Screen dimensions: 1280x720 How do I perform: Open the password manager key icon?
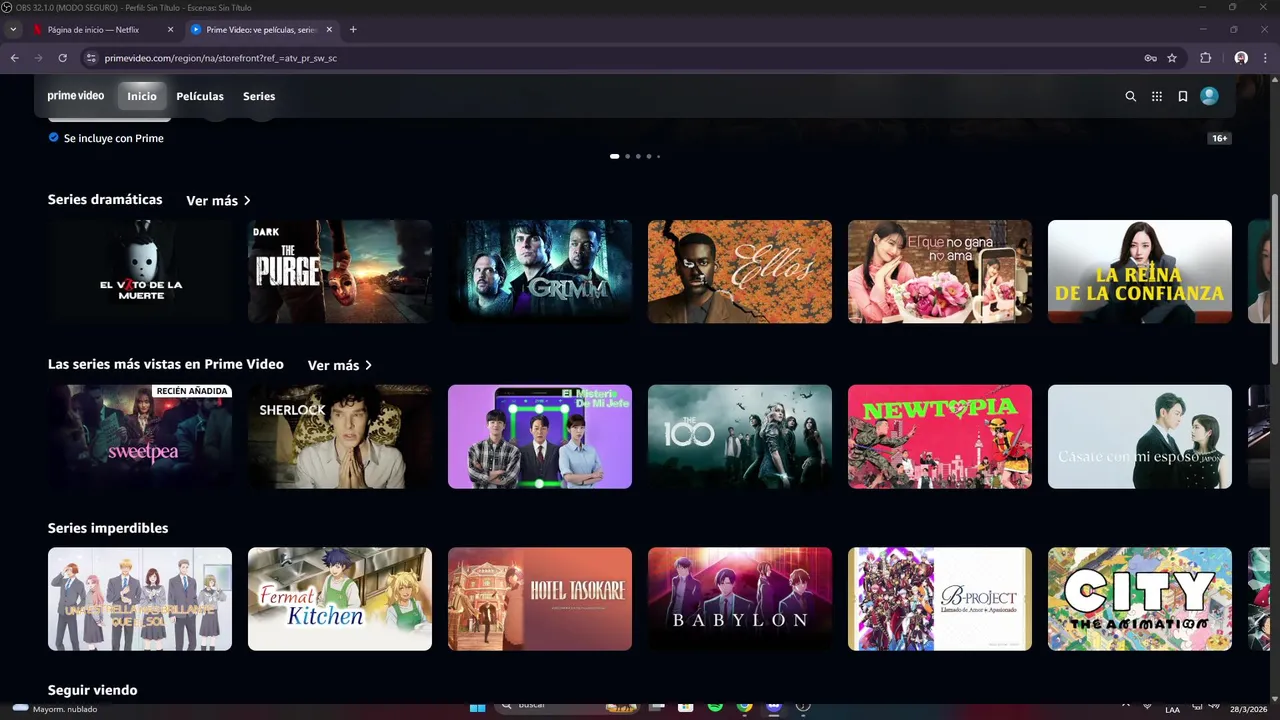pyautogui.click(x=1150, y=58)
